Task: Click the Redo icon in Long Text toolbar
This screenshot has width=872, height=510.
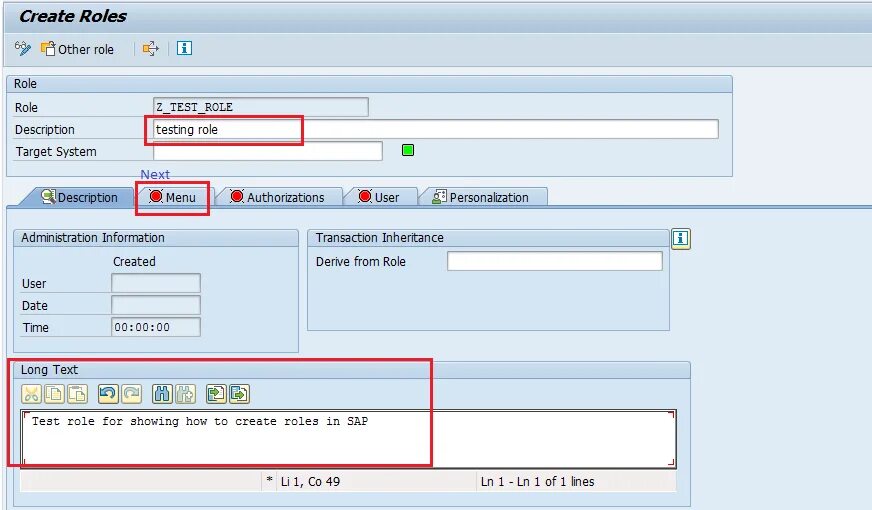Action: (x=131, y=394)
